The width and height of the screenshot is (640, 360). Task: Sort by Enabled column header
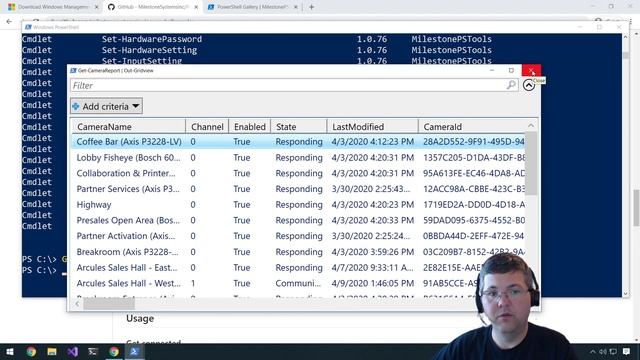[249, 127]
